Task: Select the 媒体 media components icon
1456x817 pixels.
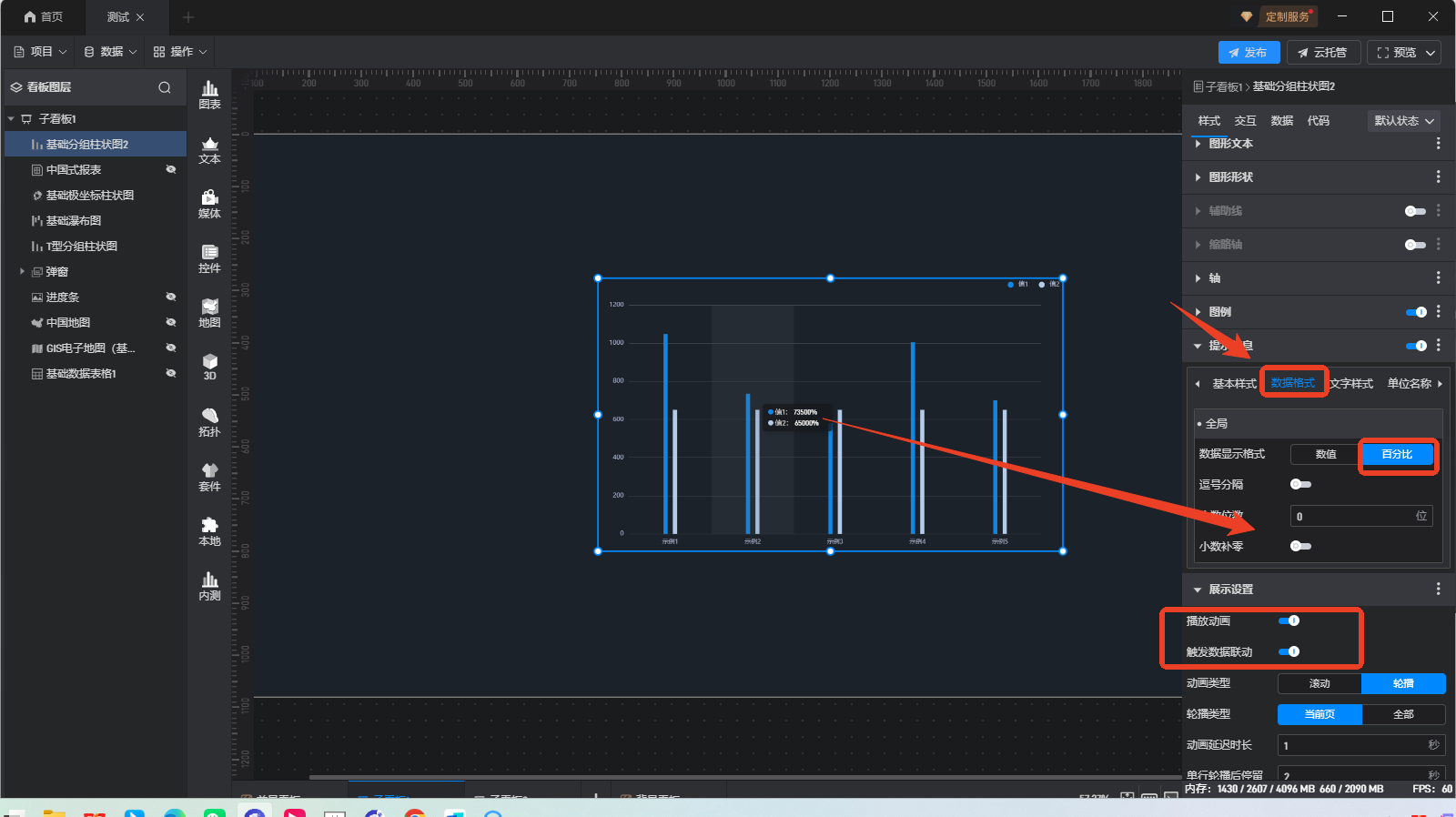Action: (209, 204)
